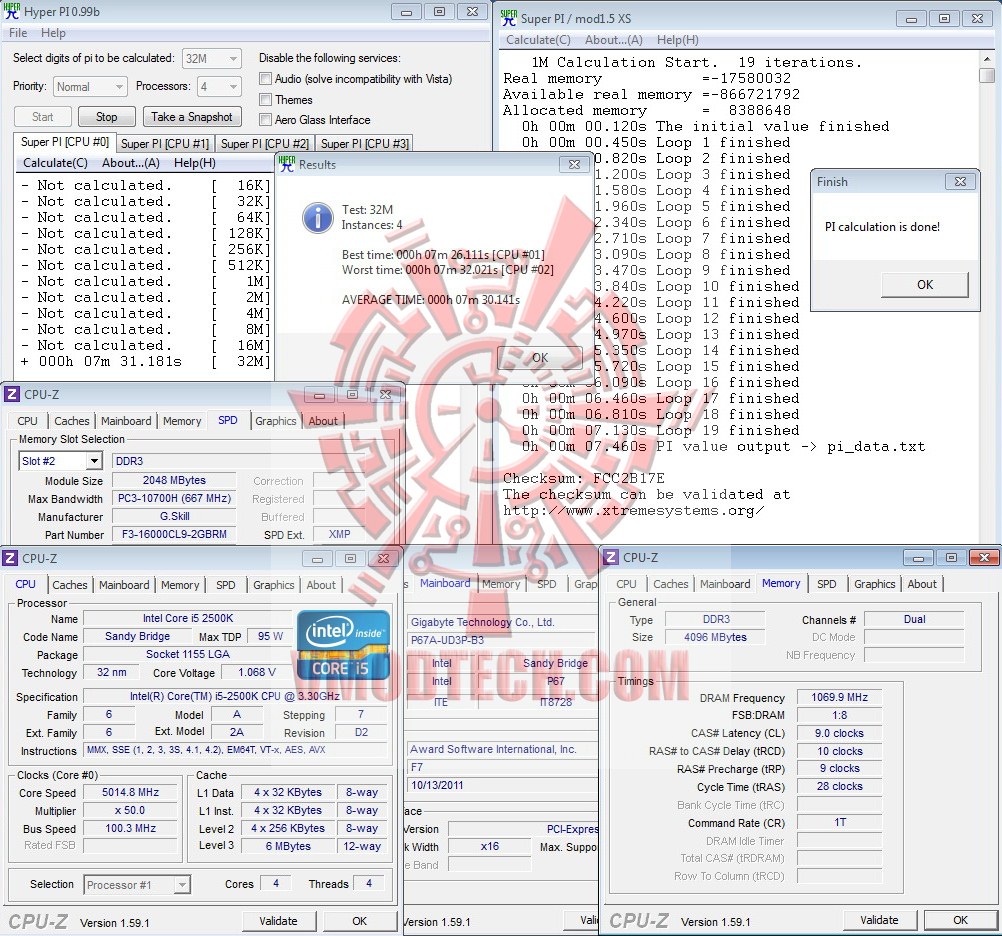Image resolution: width=1002 pixels, height=936 pixels.
Task: Expand the Slot #2 memory slot dropdown
Action: (x=95, y=461)
